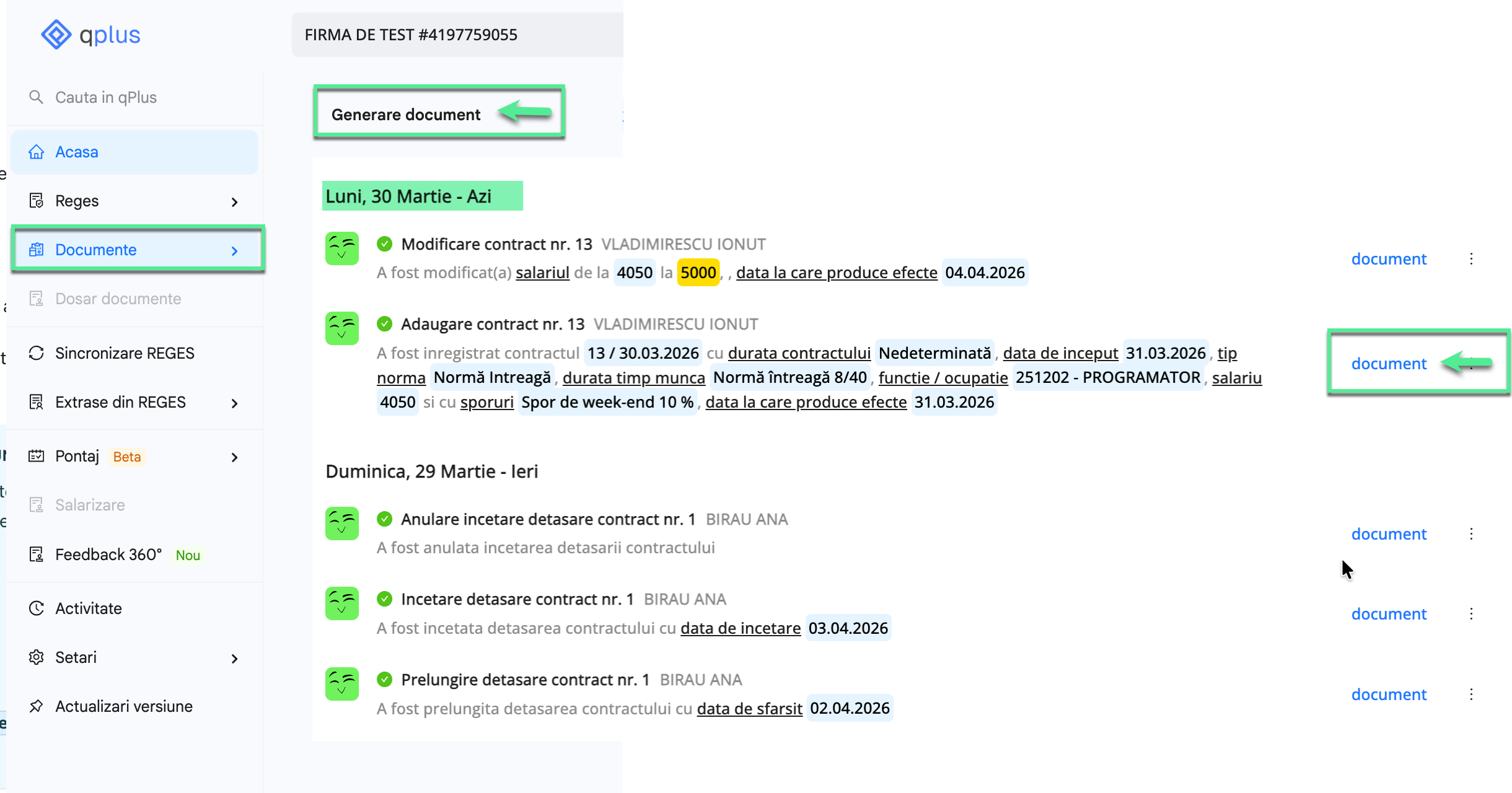Expand the Pontaj submenu arrow
Image resolution: width=1512 pixels, height=793 pixels.
tap(234, 457)
